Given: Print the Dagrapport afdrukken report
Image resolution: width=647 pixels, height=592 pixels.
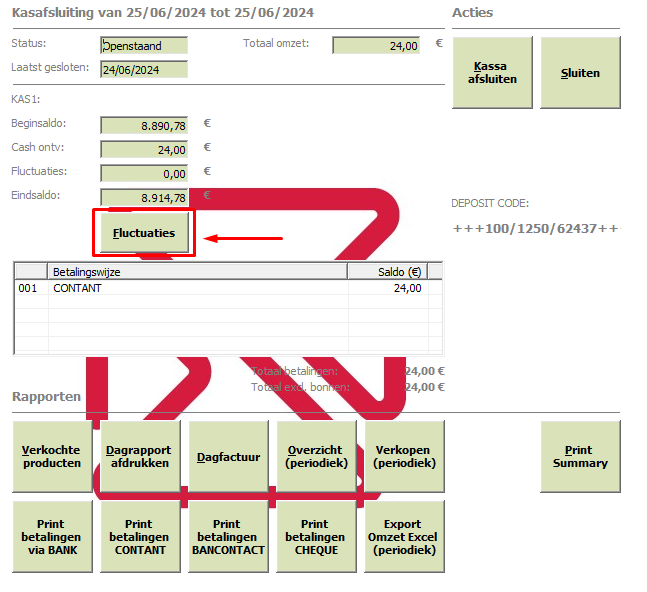Looking at the screenshot, I should 140,456.
